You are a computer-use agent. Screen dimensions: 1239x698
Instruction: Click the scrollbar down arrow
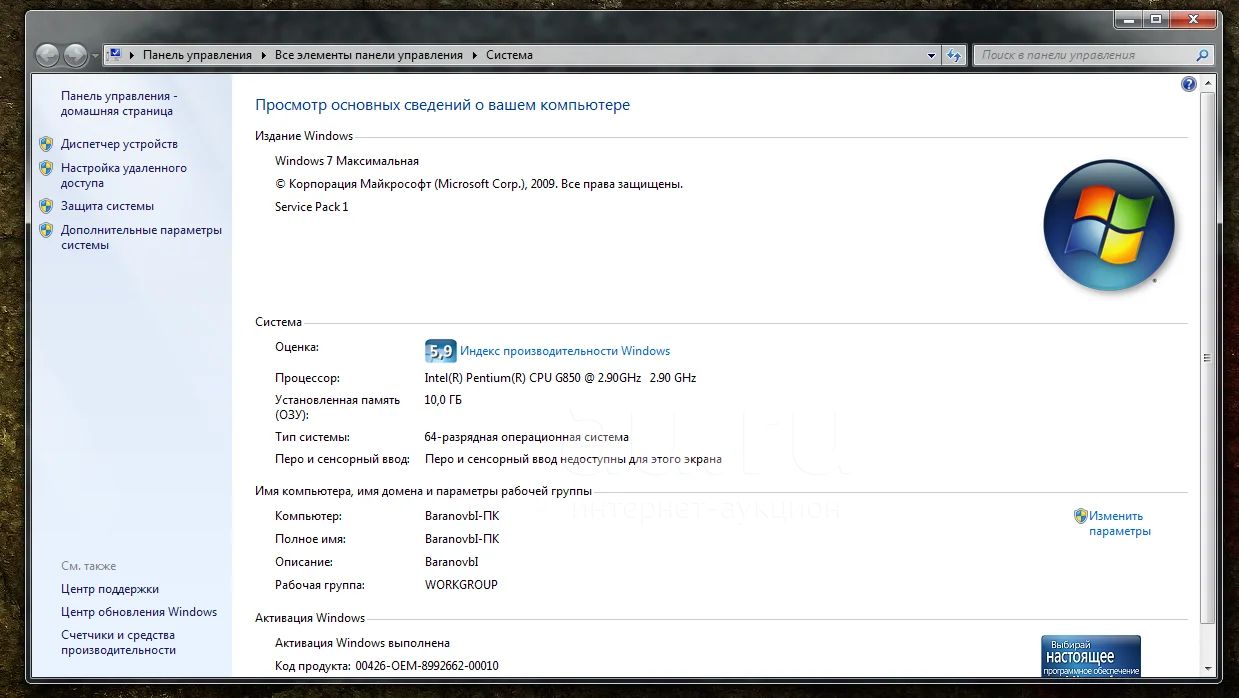pyautogui.click(x=1208, y=669)
